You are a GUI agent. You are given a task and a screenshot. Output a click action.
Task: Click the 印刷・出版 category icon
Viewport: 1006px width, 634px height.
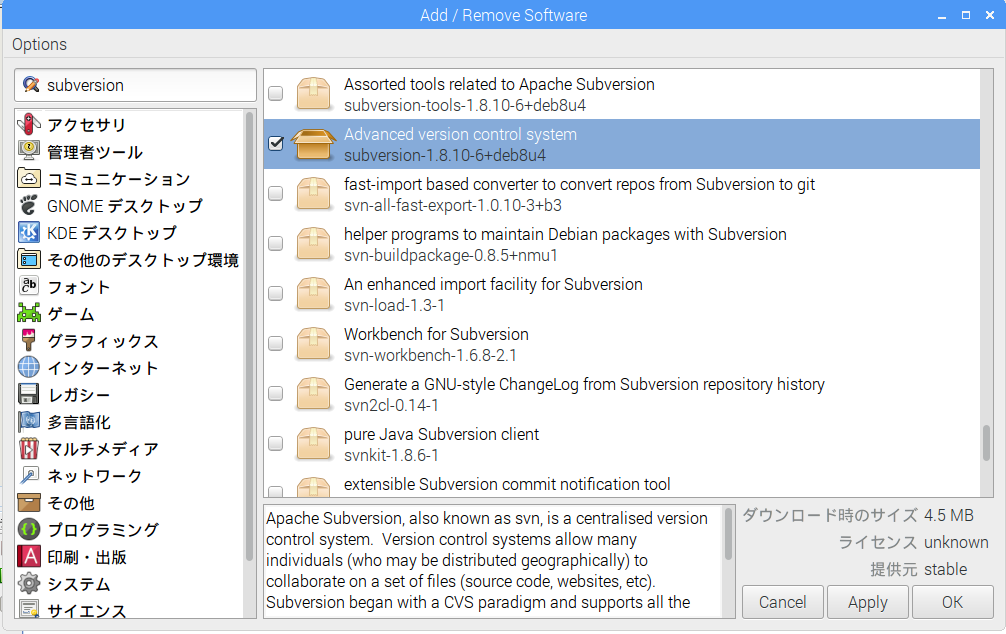pyautogui.click(x=29, y=557)
